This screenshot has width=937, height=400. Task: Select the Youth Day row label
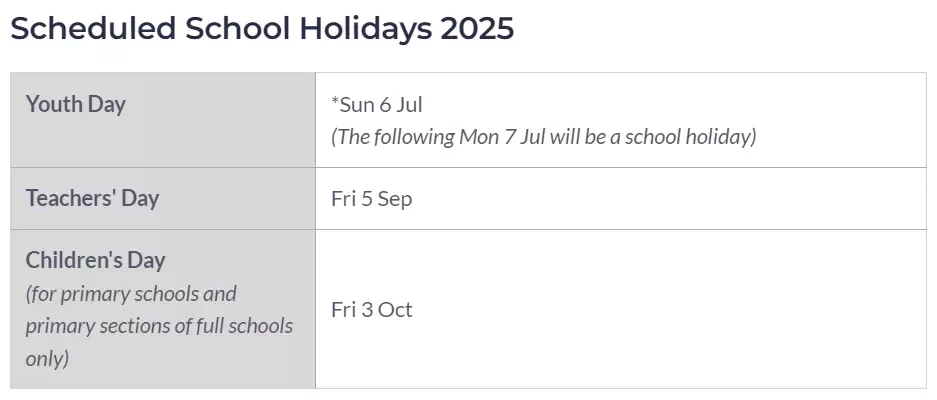[x=75, y=105]
